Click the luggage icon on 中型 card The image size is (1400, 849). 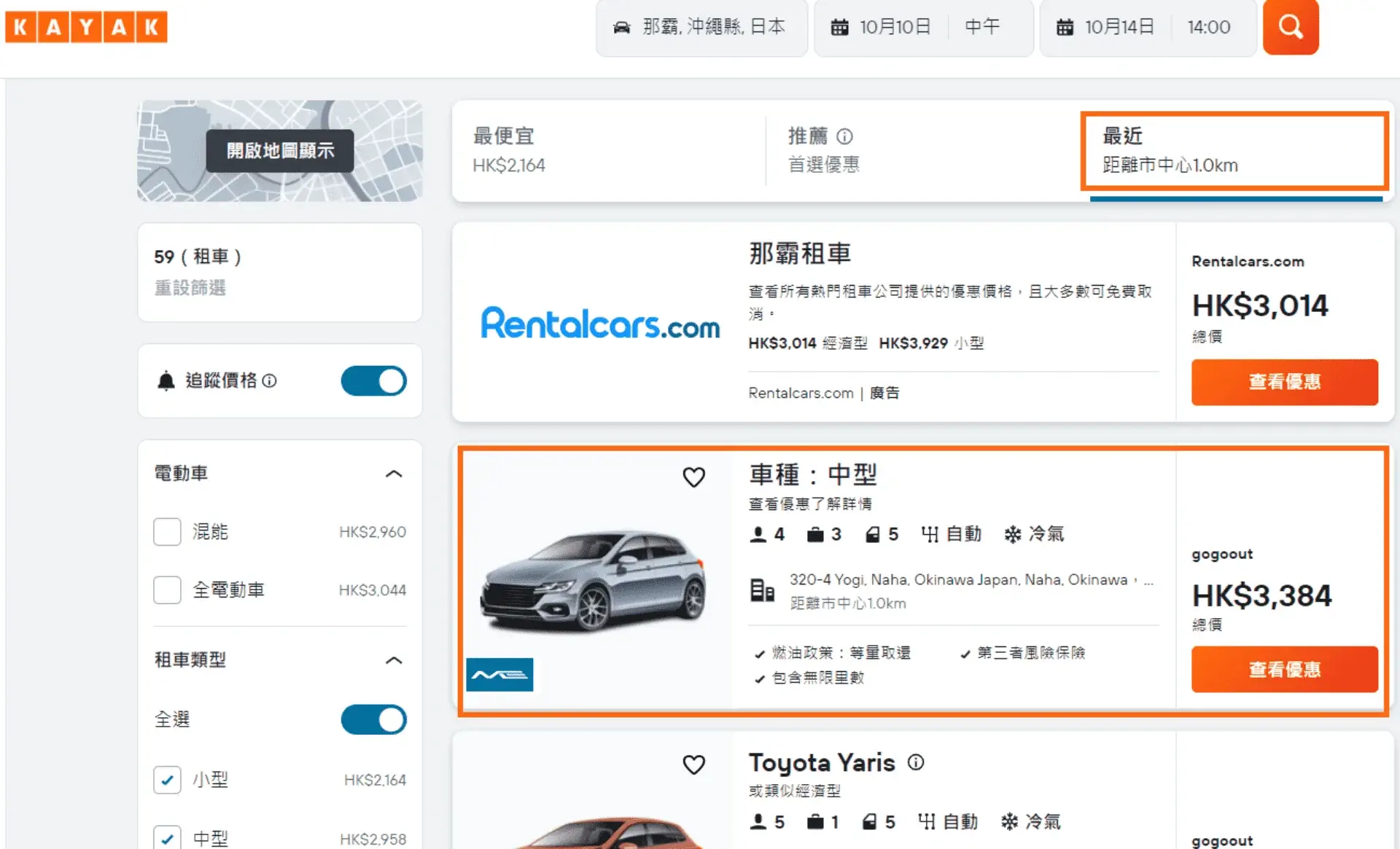tap(815, 535)
